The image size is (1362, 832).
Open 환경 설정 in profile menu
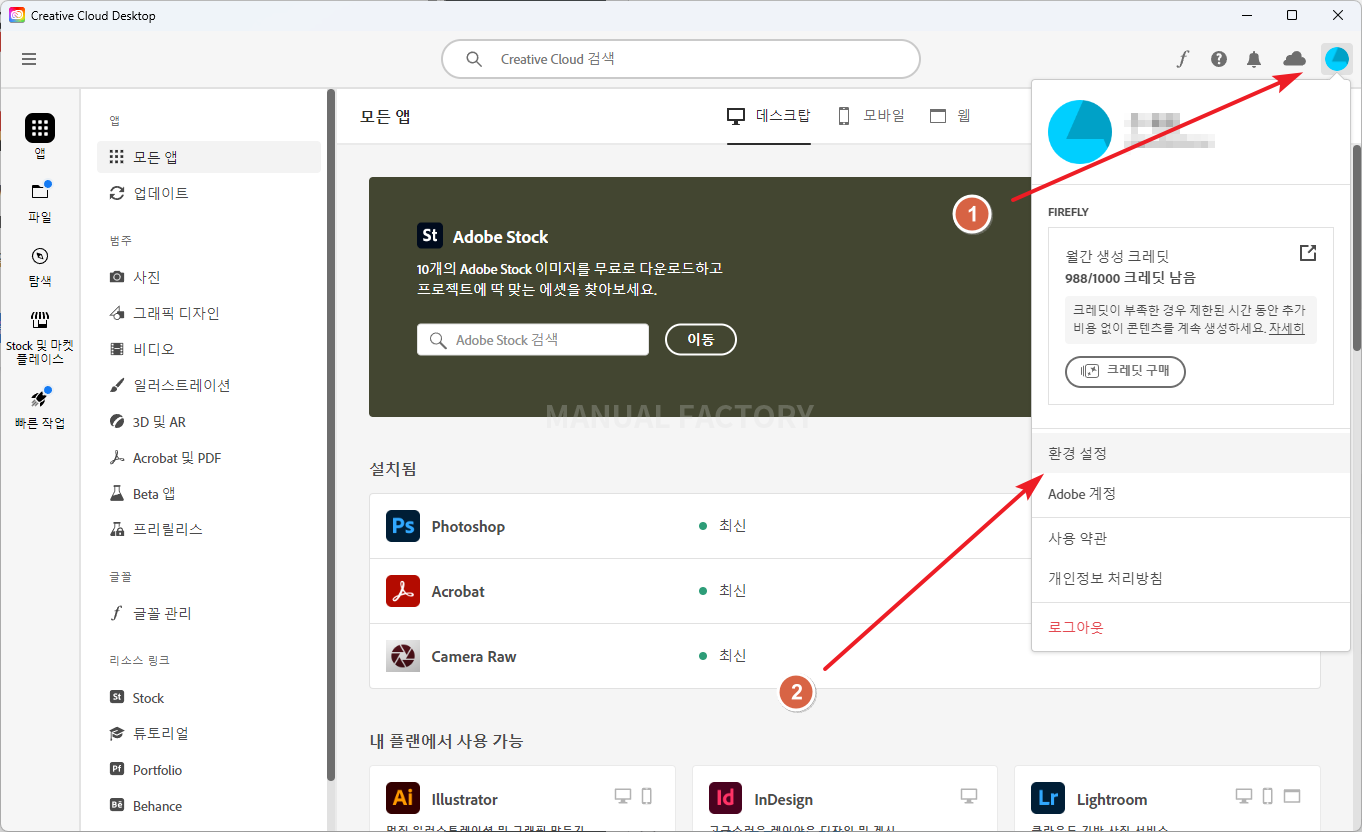tap(1191, 453)
